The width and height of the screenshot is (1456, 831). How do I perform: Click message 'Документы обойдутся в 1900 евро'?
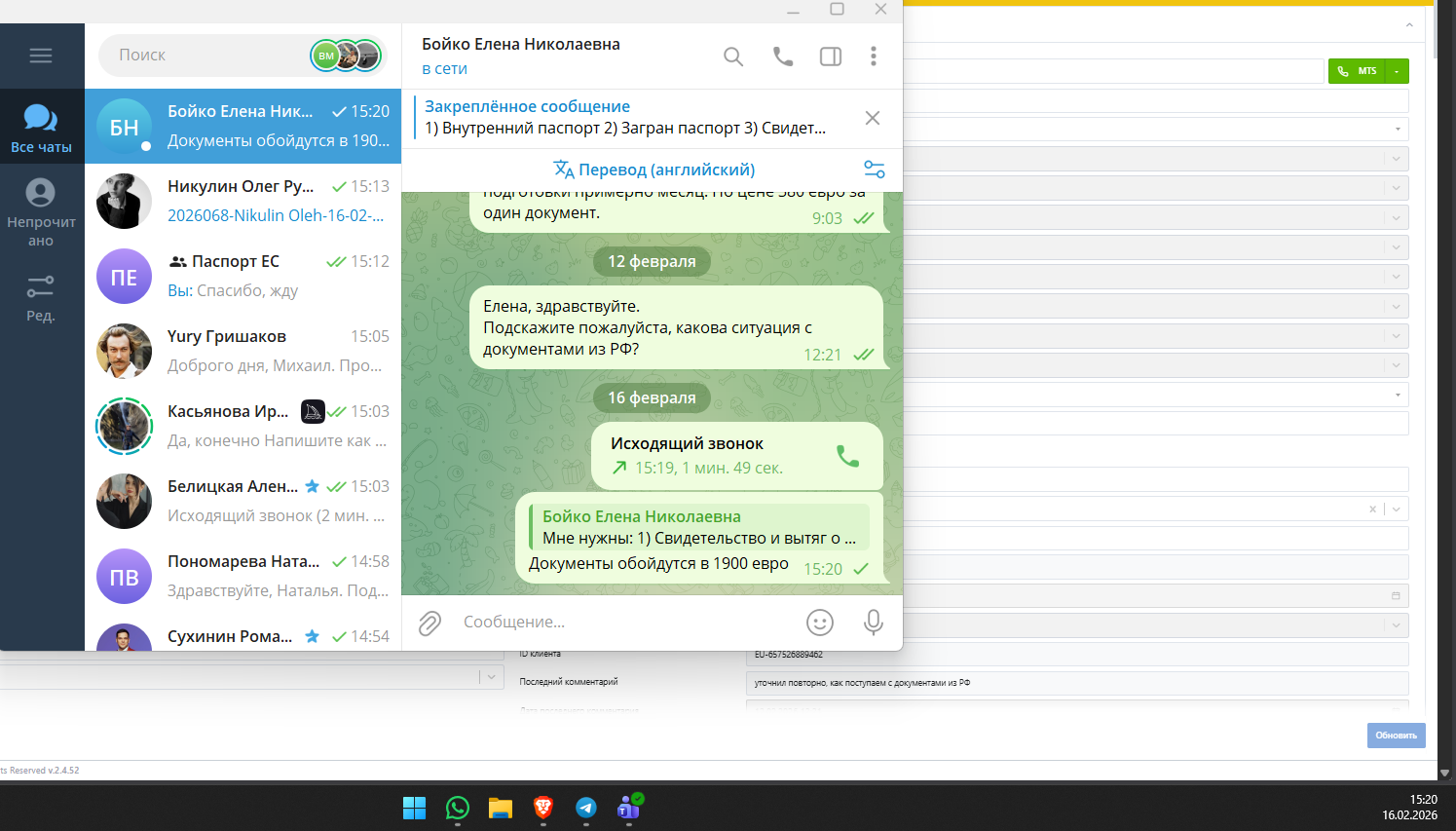658,563
